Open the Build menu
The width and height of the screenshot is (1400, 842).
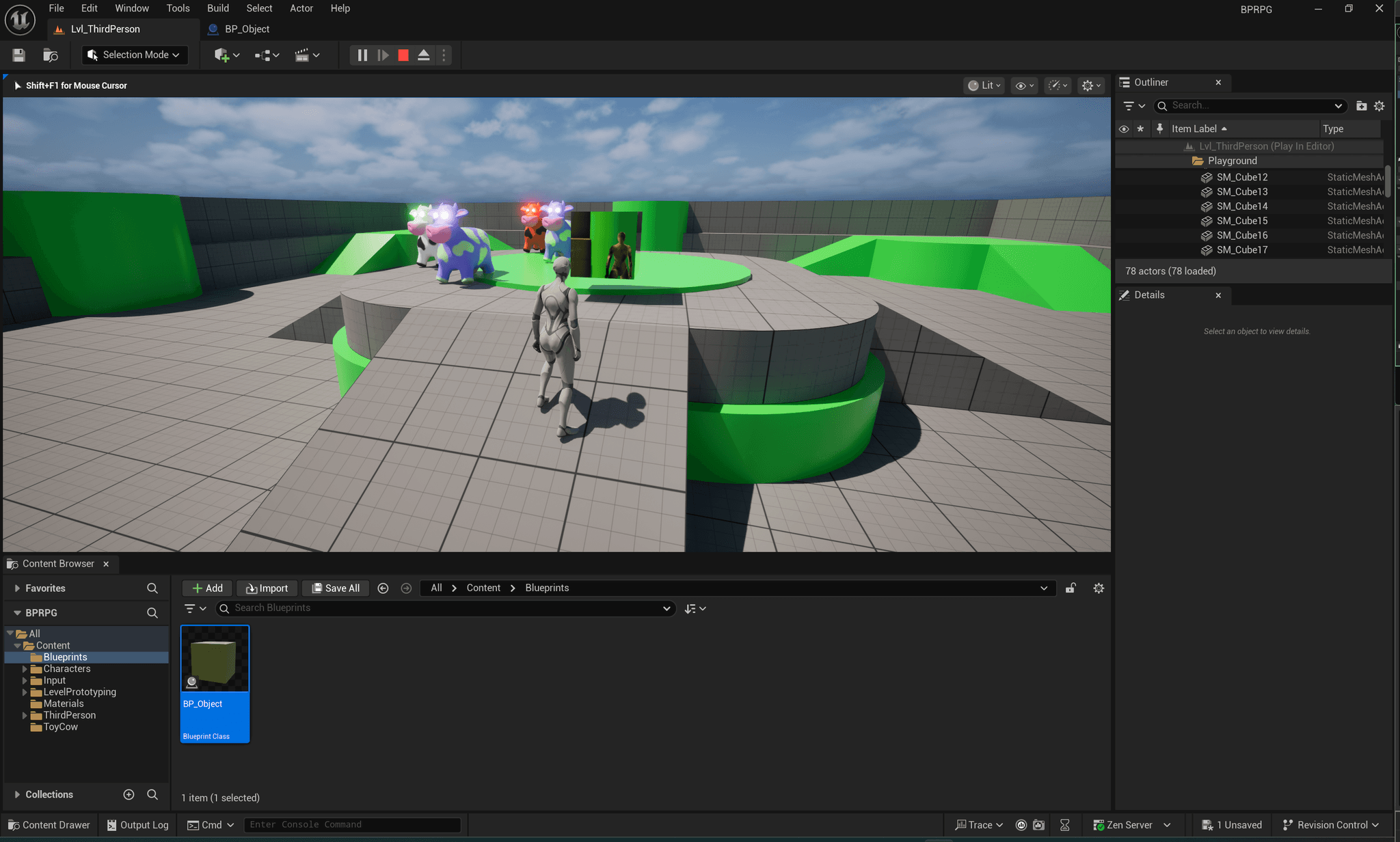coord(217,8)
